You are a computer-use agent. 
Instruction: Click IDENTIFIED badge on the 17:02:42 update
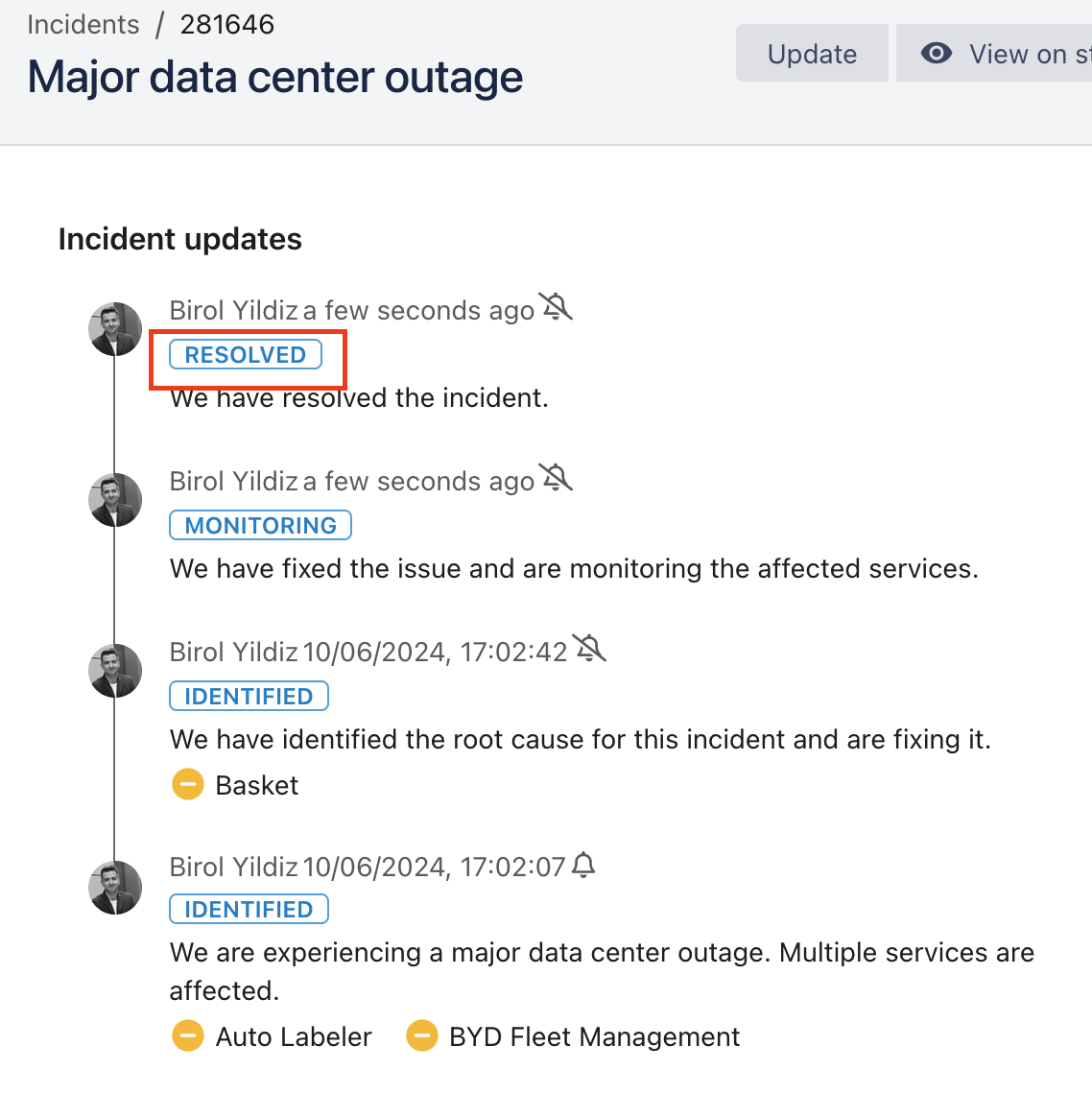point(249,697)
